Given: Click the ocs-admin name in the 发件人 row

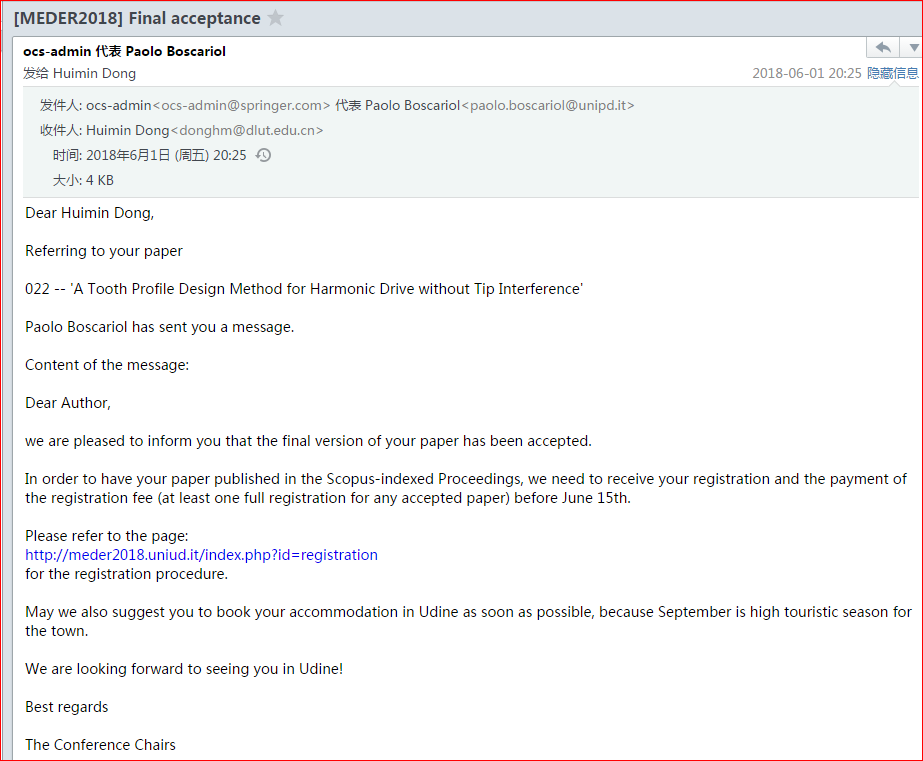Looking at the screenshot, I should coord(118,105).
